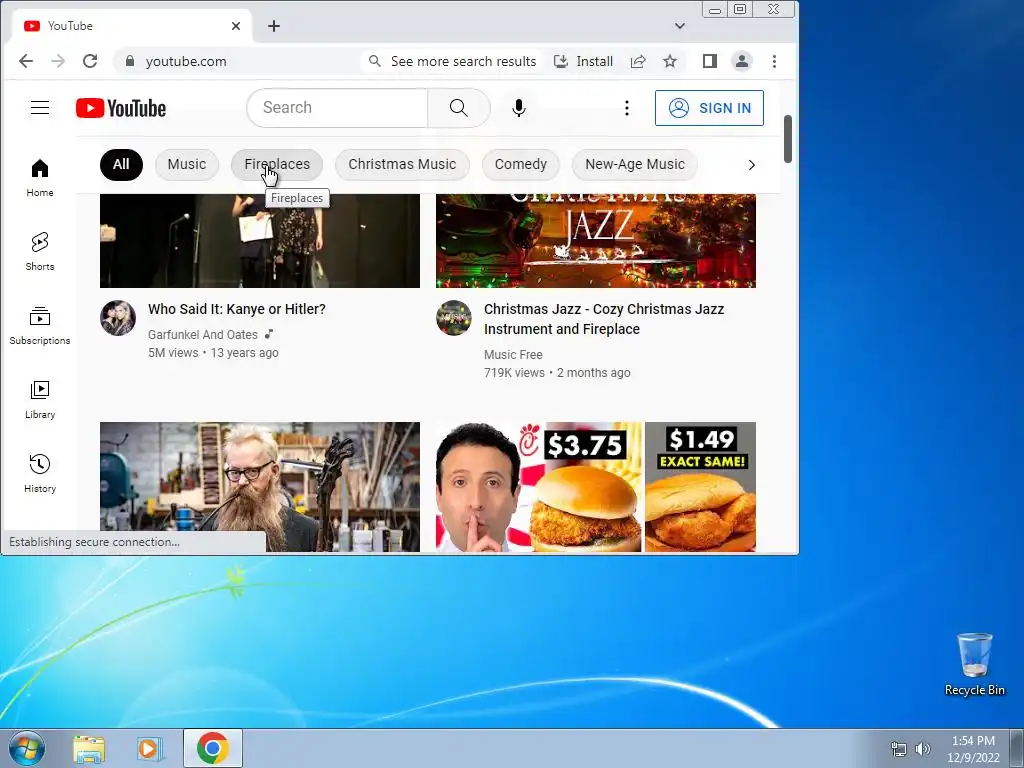Screen dimensions: 1024x768
Task: Open Chrome three-dot menu
Action: [x=775, y=61]
